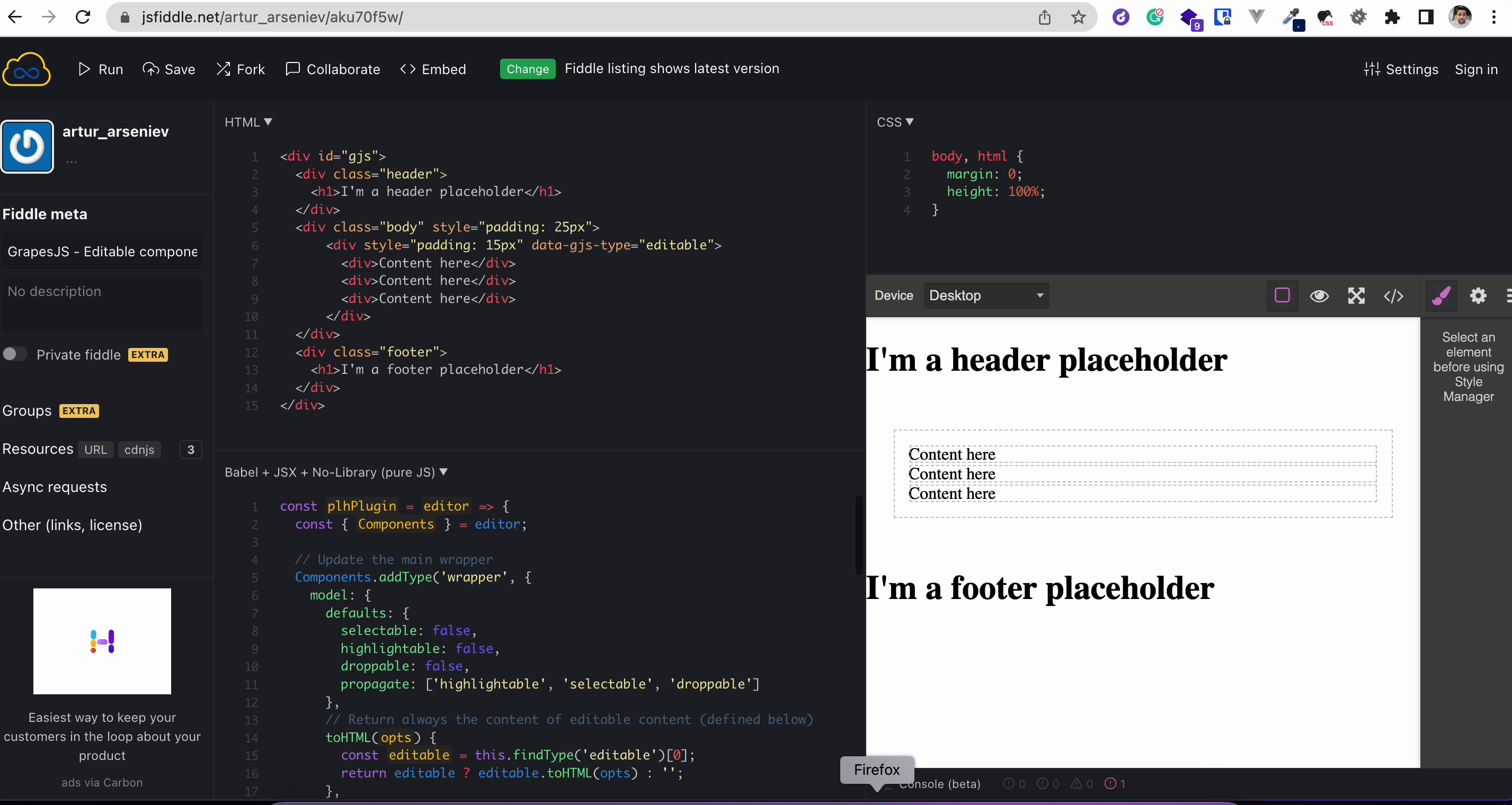The height and width of the screenshot is (805, 1512).
Task: Open the Device Desktop dropdown
Action: tap(986, 296)
